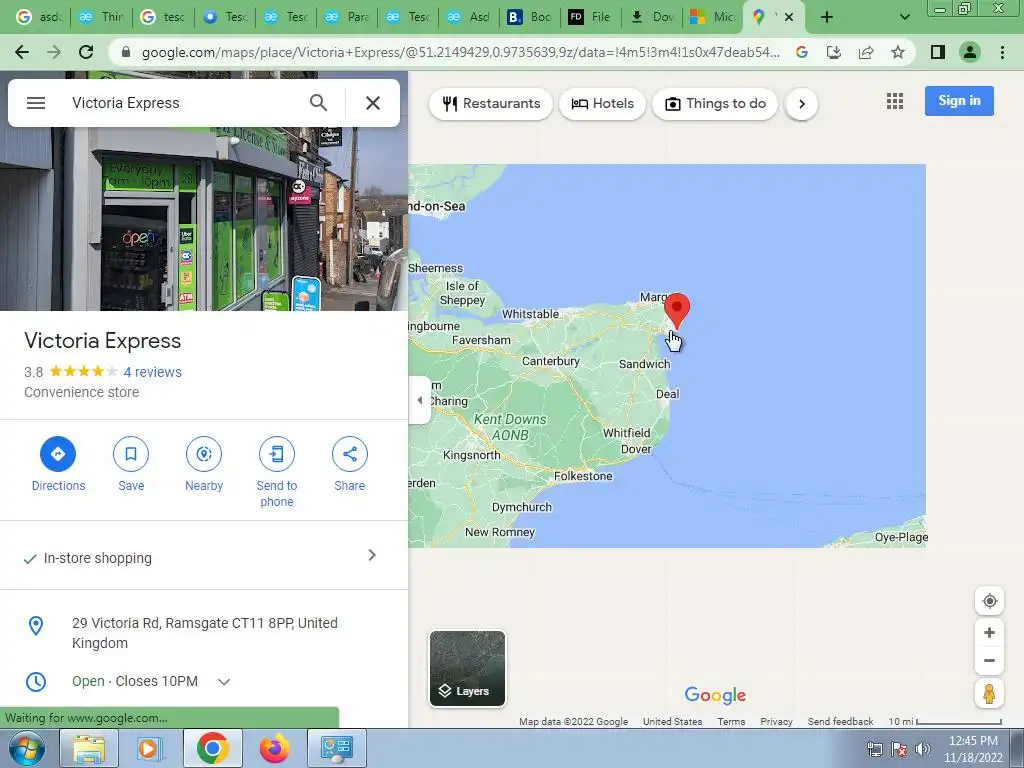Image resolution: width=1024 pixels, height=768 pixels.
Task: Show your location on the map
Action: [989, 601]
